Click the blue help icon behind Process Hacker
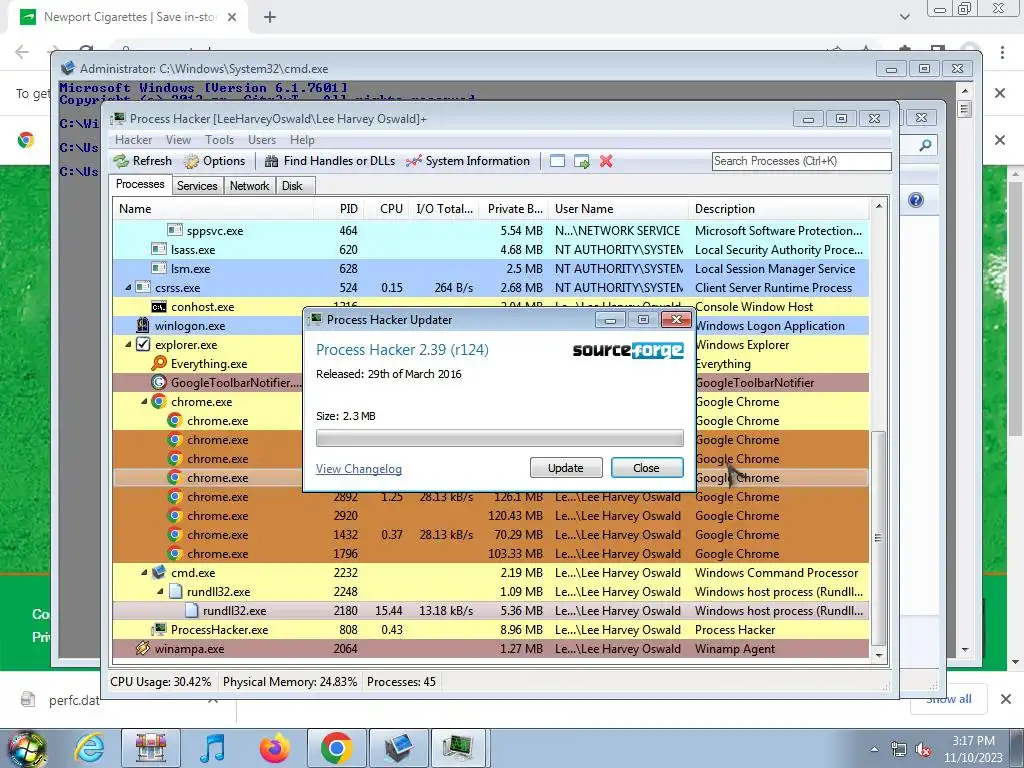 point(916,200)
